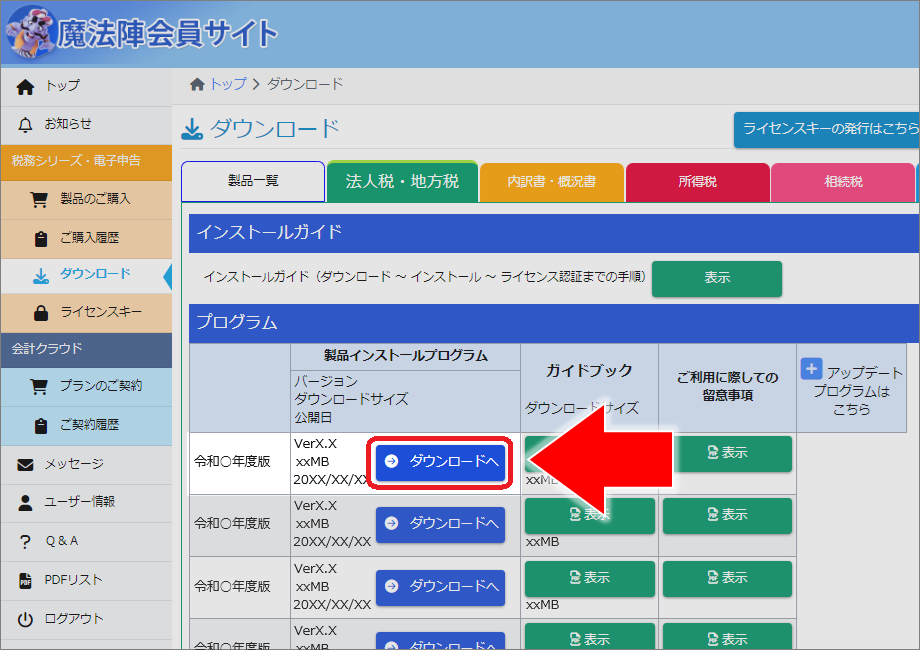Switch to the 内訳書・概況書 tab
The height and width of the screenshot is (650, 920).
(551, 183)
